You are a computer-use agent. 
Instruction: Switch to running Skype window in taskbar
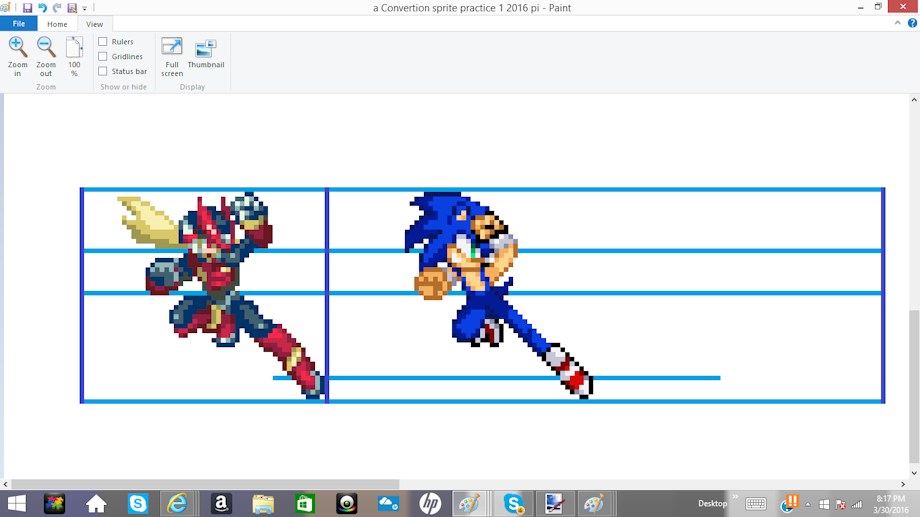point(513,504)
